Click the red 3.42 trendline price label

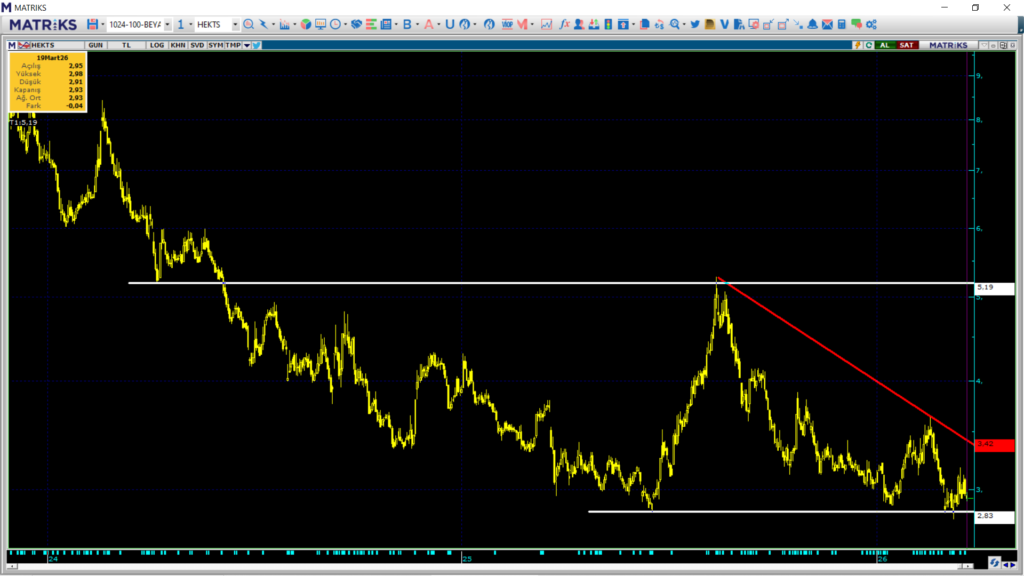click(x=995, y=444)
